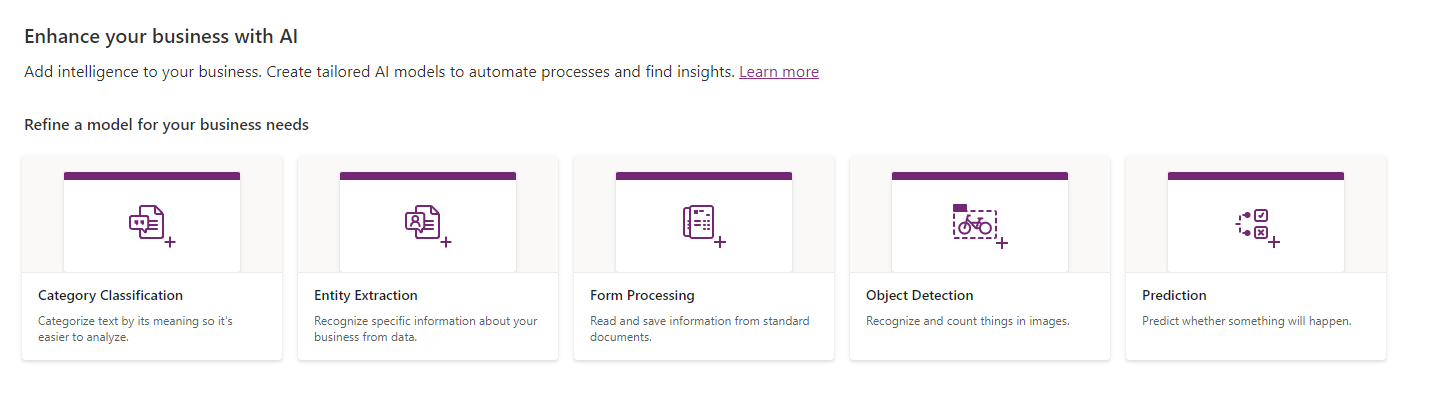Click 'Predict whether something will happen' text
The image size is (1431, 398).
coord(1247,321)
